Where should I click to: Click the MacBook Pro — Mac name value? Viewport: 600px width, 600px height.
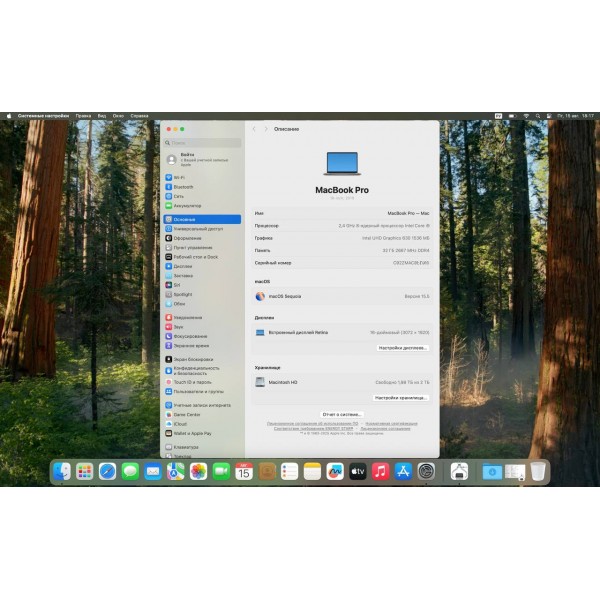coord(408,213)
